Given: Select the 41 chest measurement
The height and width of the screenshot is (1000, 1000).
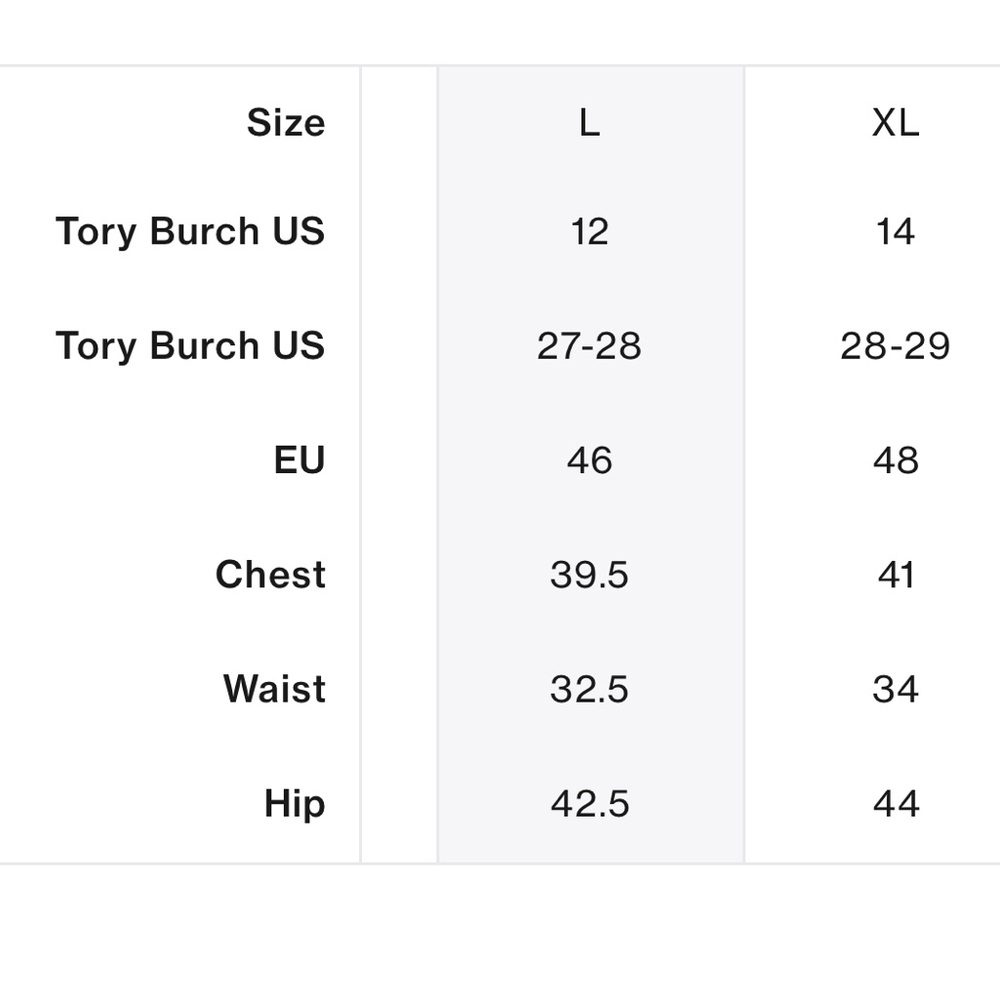Looking at the screenshot, I should [895, 575].
